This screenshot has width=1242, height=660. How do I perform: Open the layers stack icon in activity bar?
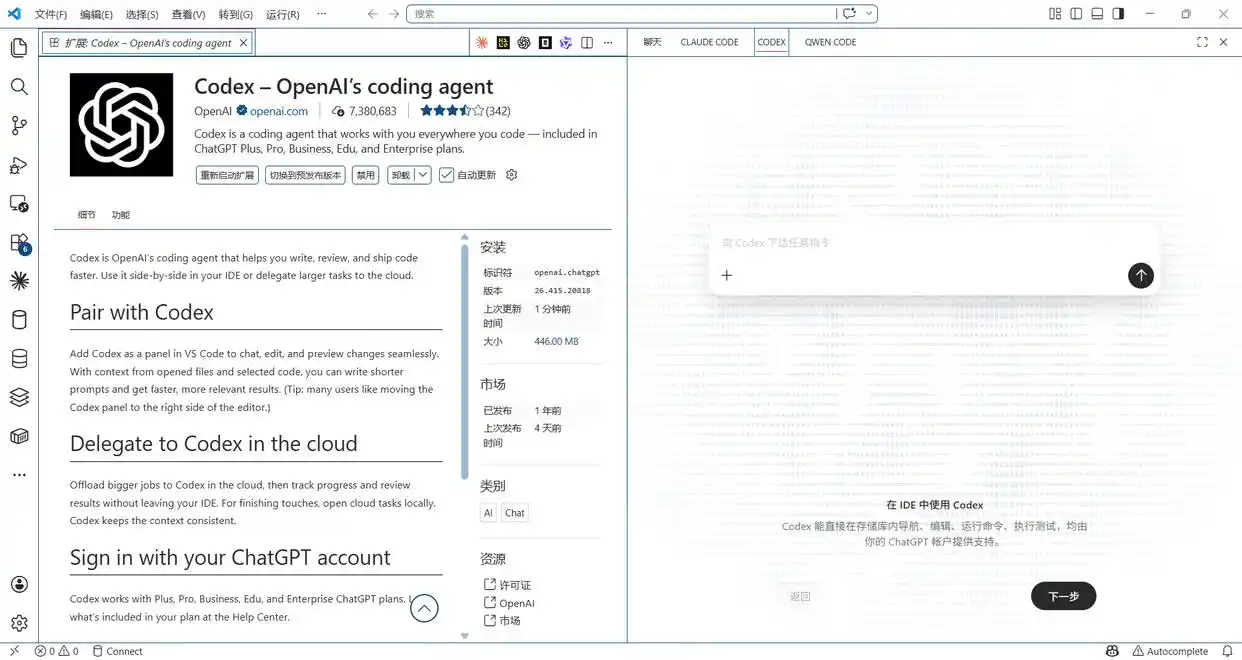click(19, 397)
